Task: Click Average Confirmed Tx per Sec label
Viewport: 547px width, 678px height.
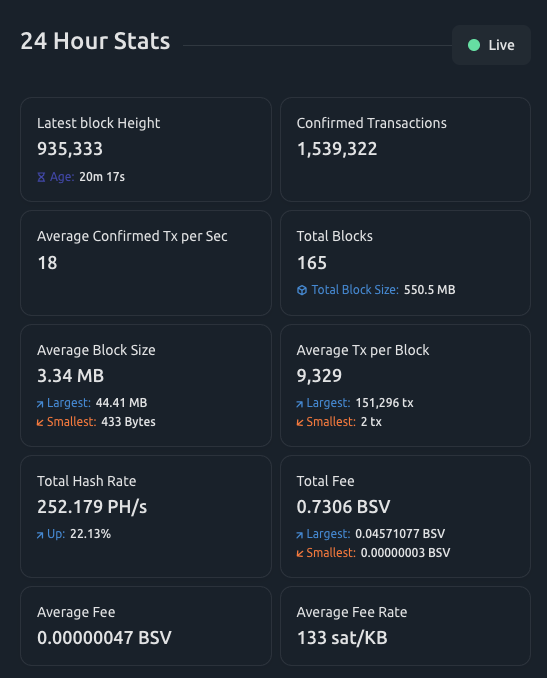Action: (x=132, y=237)
